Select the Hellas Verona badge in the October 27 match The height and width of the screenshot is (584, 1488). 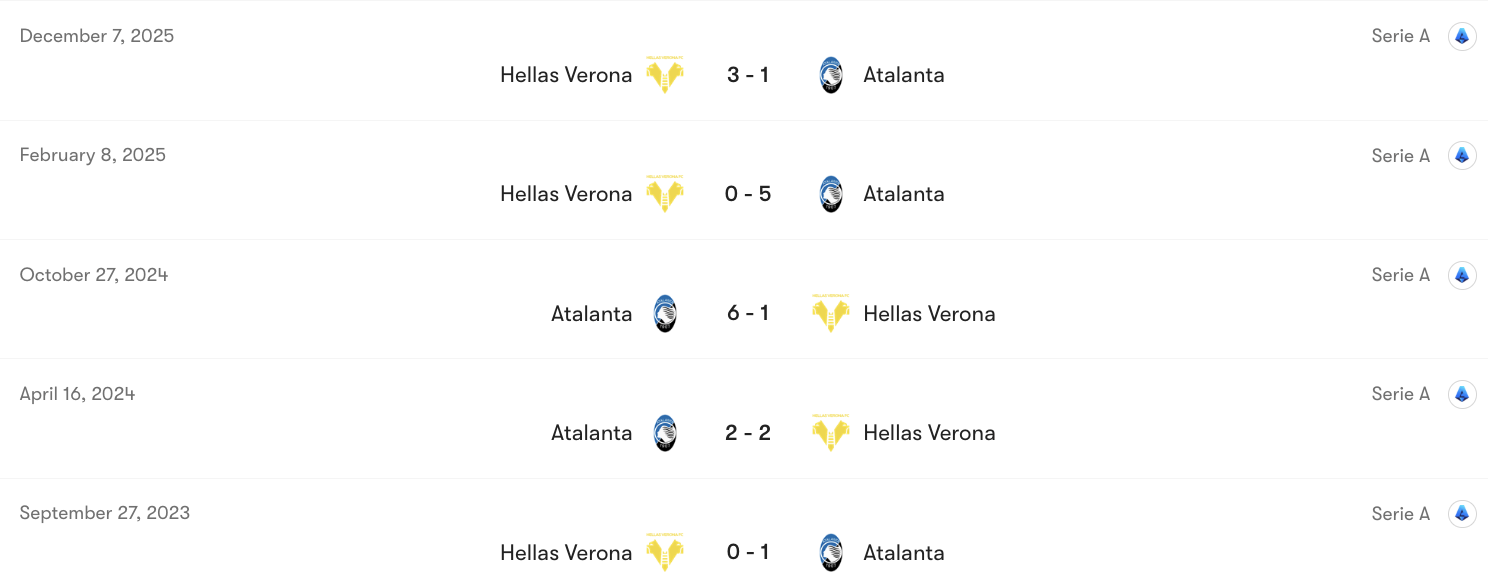click(x=830, y=313)
